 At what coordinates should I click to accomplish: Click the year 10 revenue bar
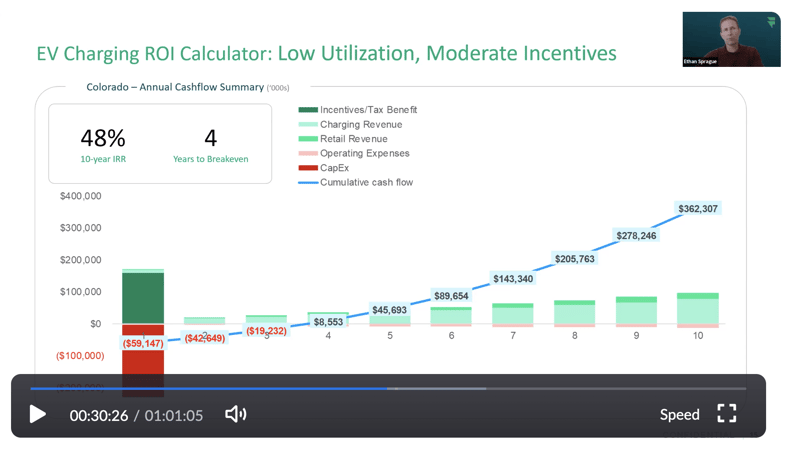698,309
